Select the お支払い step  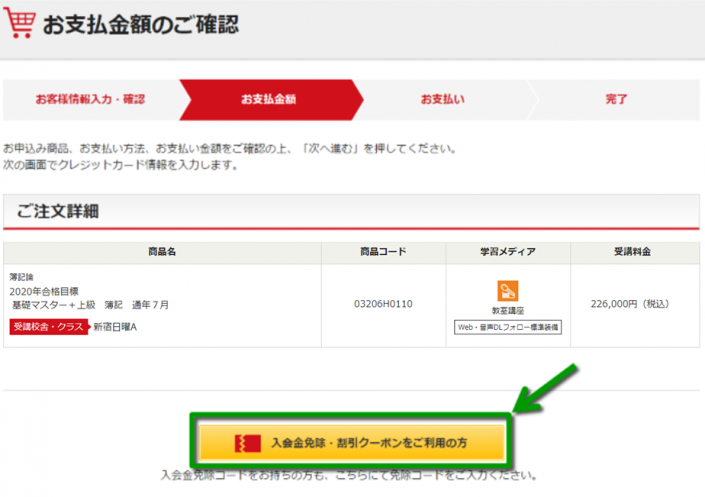(x=442, y=100)
